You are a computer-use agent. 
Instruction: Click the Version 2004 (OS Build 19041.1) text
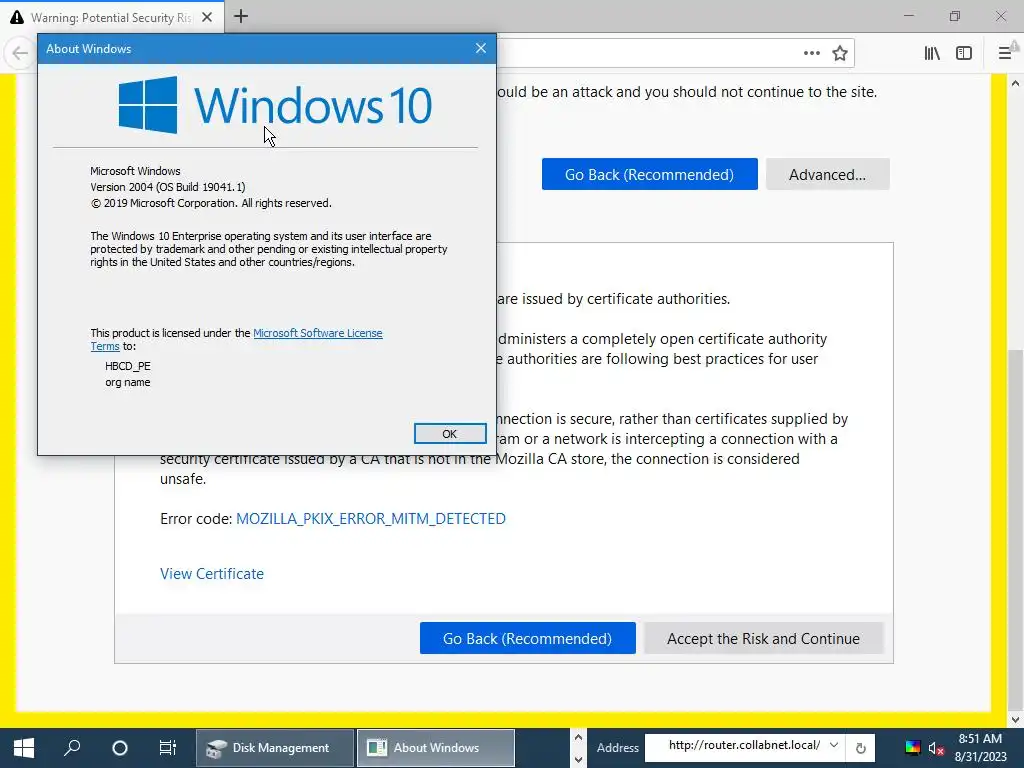pyautogui.click(x=168, y=187)
